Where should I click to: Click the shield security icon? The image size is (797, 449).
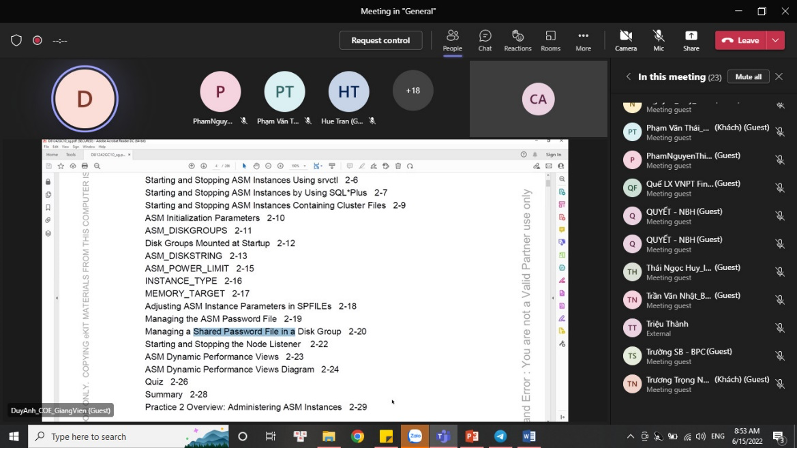point(16,40)
